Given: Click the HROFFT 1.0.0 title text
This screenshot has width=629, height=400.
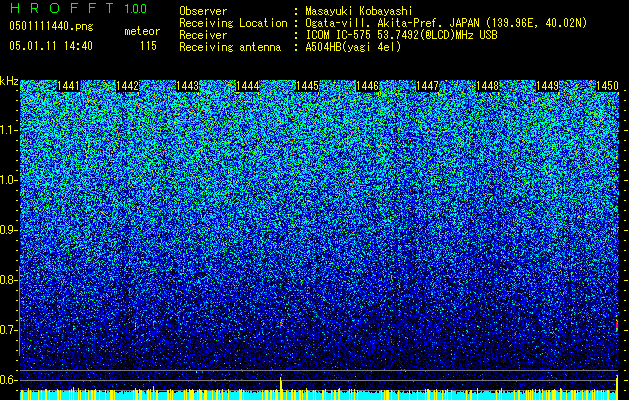Looking at the screenshot, I should tap(78, 8).
